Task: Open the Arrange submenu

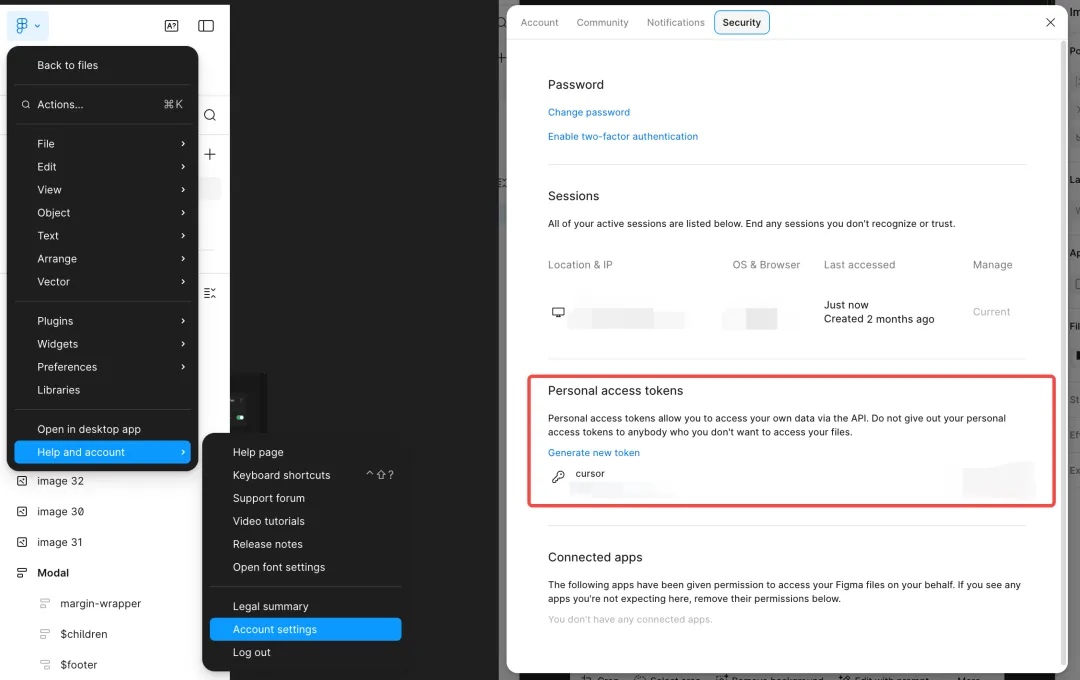Action: coord(102,259)
